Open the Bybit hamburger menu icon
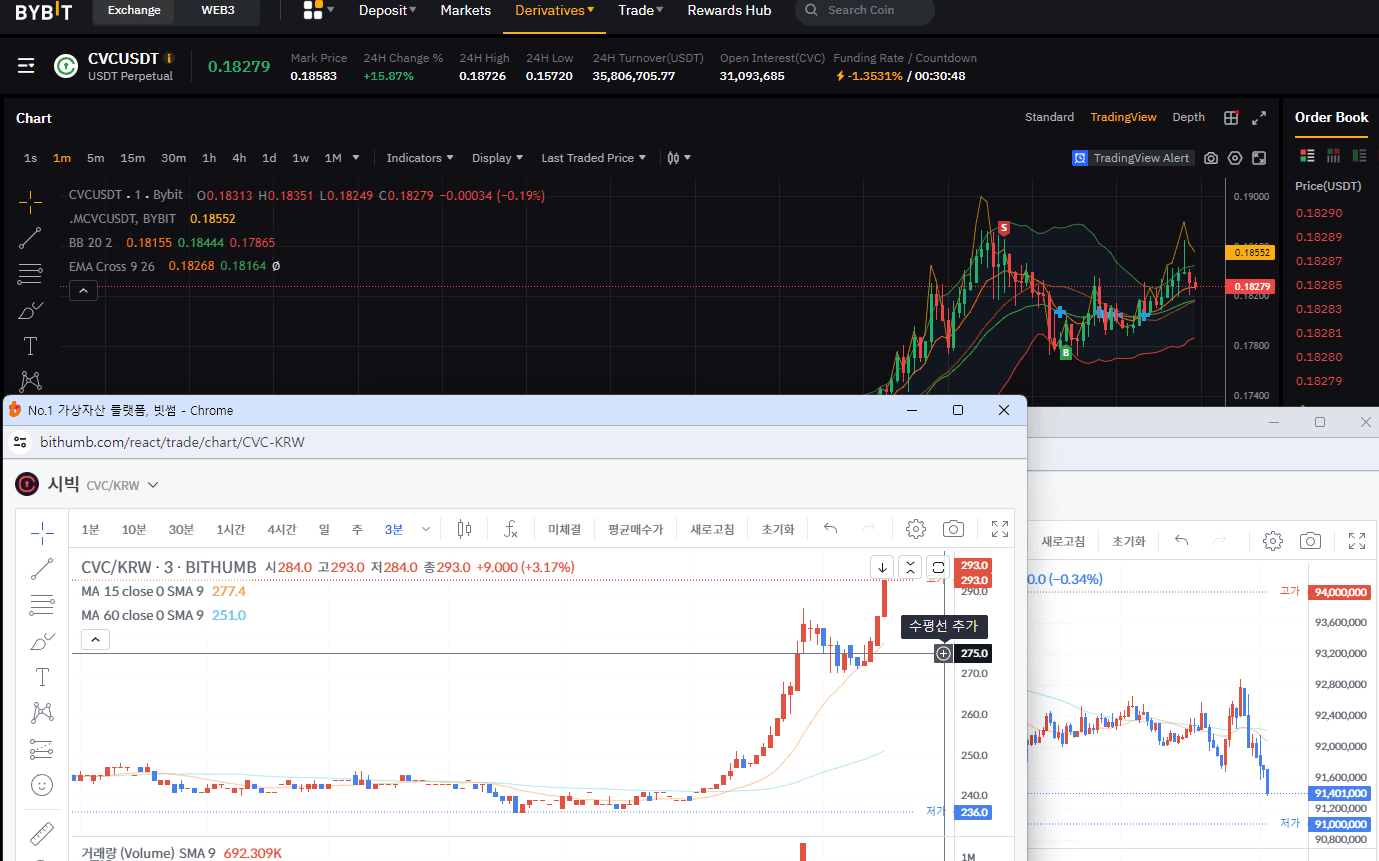This screenshot has width=1379, height=861. tap(27, 66)
